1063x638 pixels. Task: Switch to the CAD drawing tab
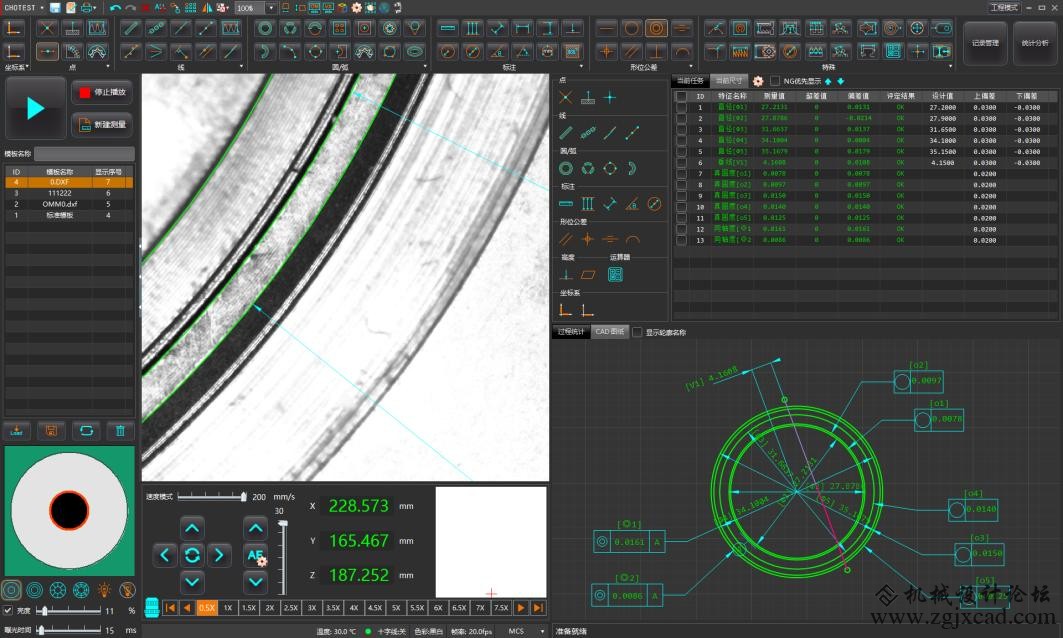(x=609, y=332)
